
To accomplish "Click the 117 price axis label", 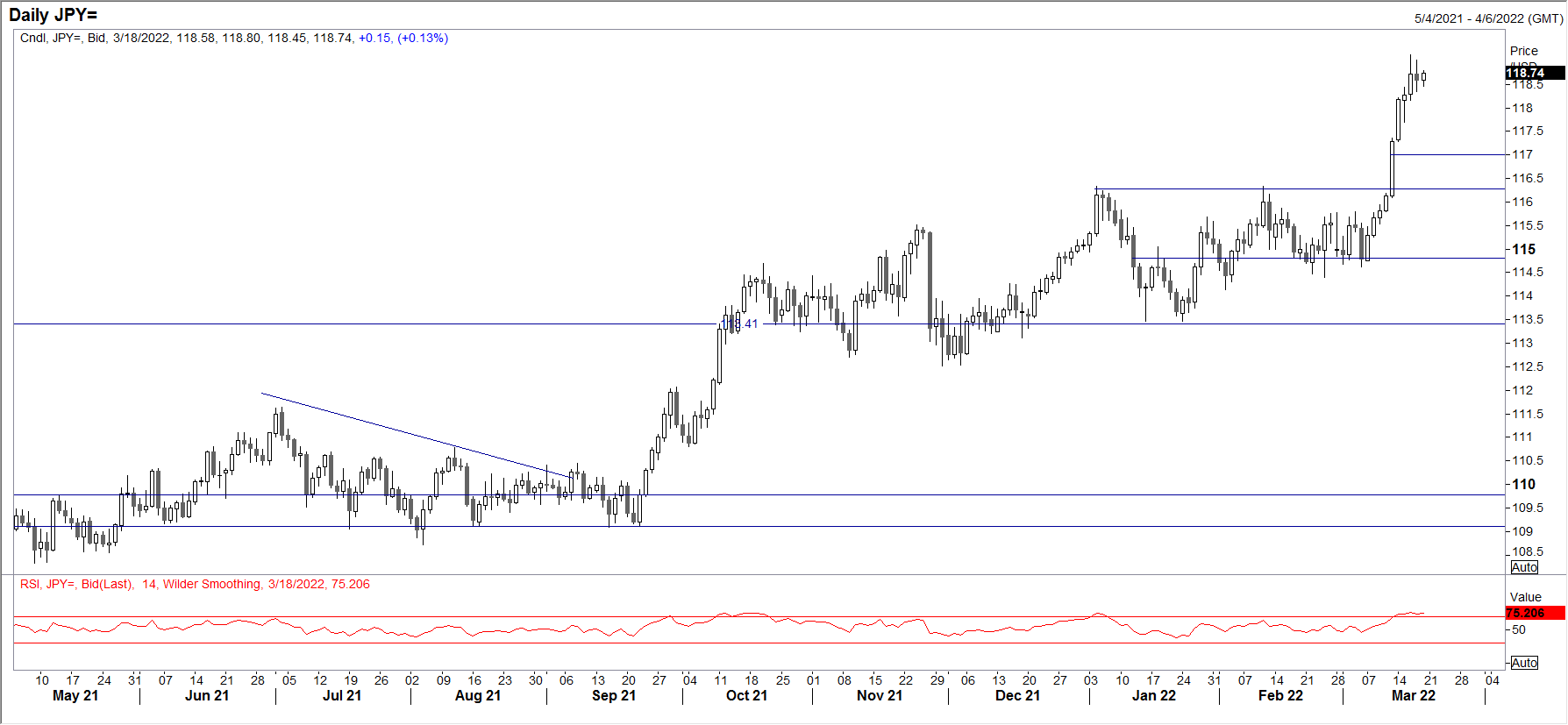I will [x=1522, y=154].
